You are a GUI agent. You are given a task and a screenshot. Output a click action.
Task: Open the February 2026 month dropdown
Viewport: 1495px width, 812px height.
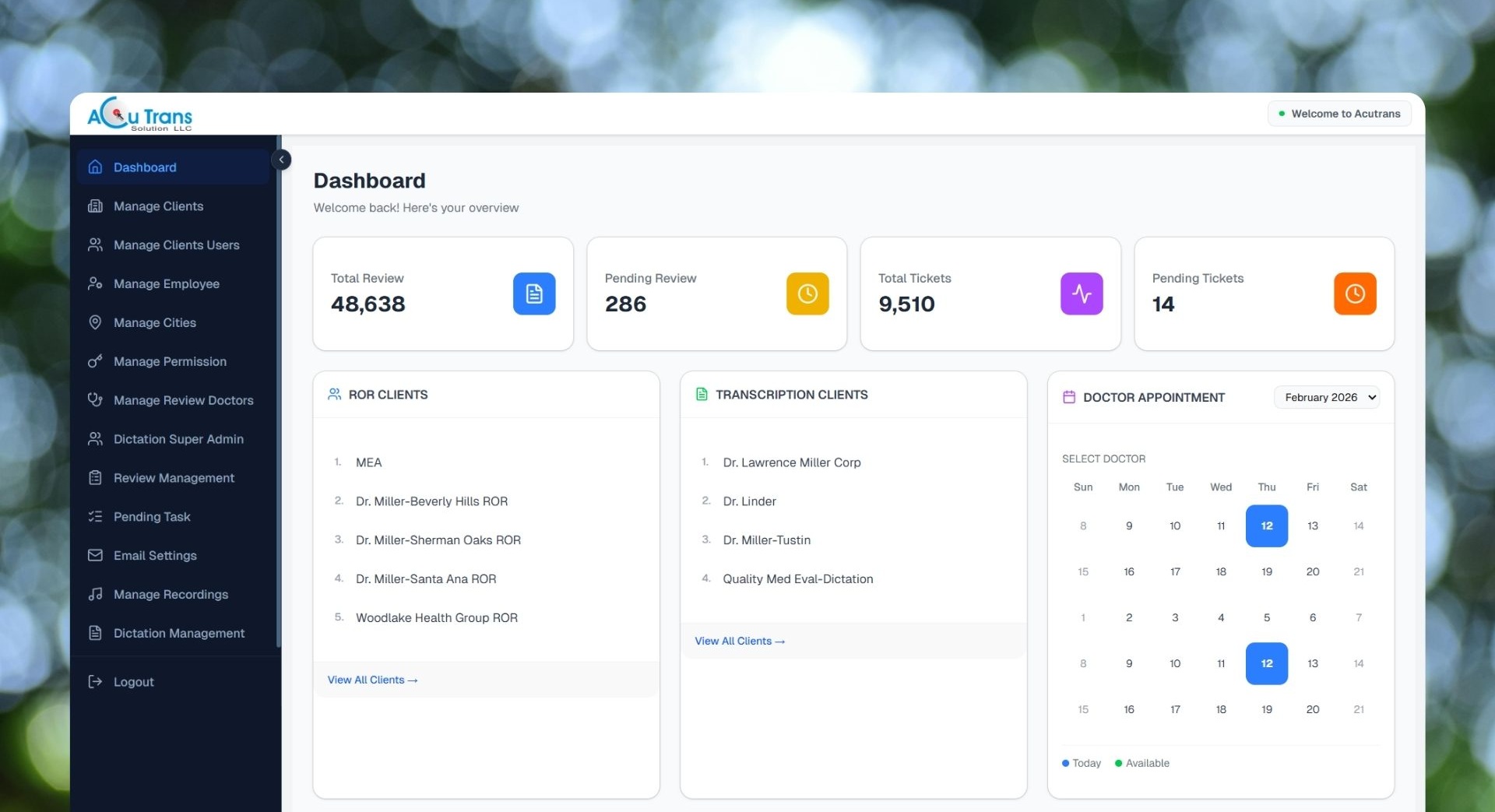click(x=1327, y=397)
